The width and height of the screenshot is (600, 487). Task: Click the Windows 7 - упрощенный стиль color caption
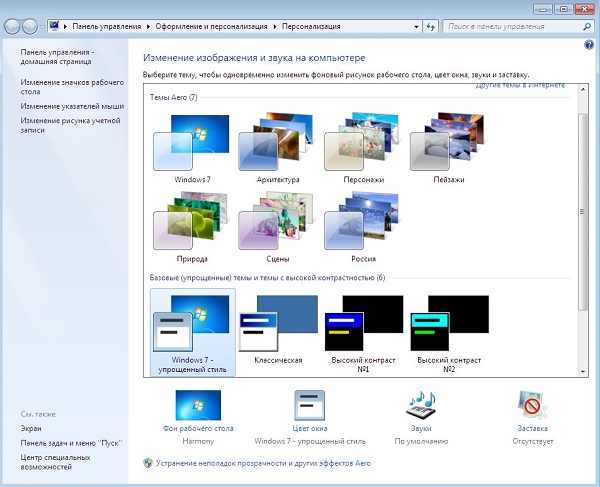click(x=310, y=441)
